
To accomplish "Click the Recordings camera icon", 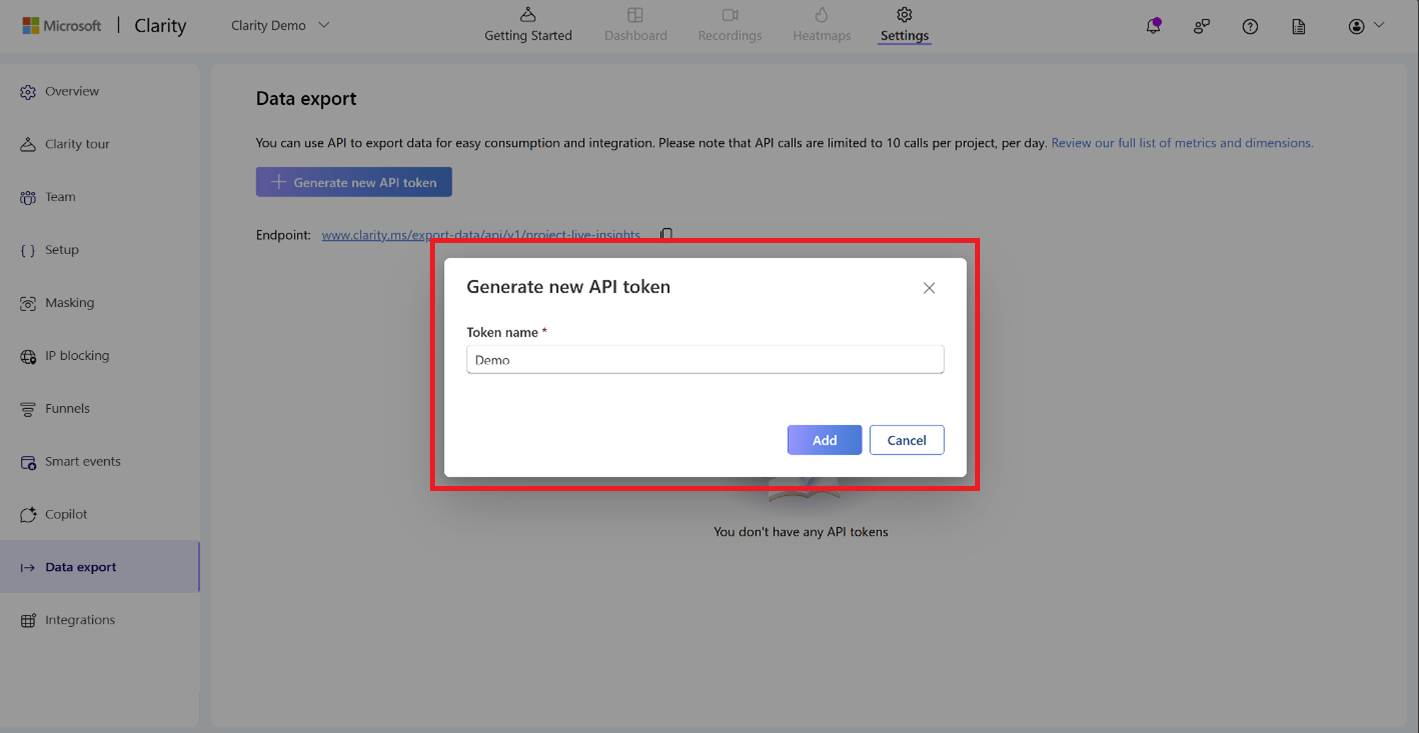I will (x=730, y=15).
